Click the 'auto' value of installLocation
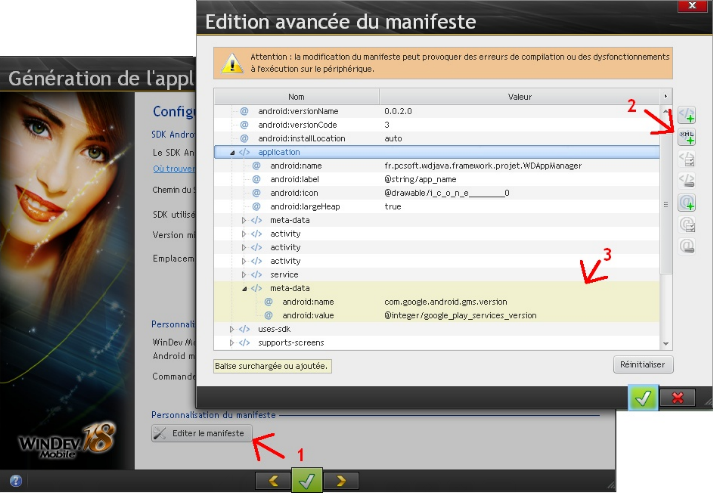The width and height of the screenshot is (713, 493). (393, 138)
